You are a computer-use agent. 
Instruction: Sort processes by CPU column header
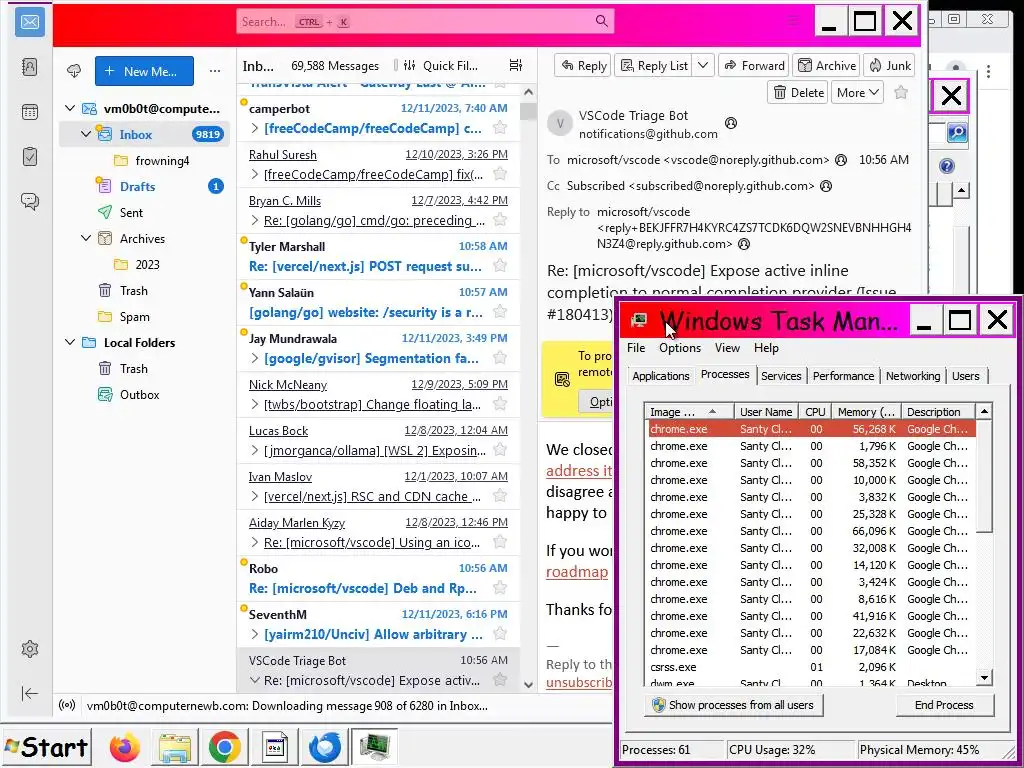814,411
